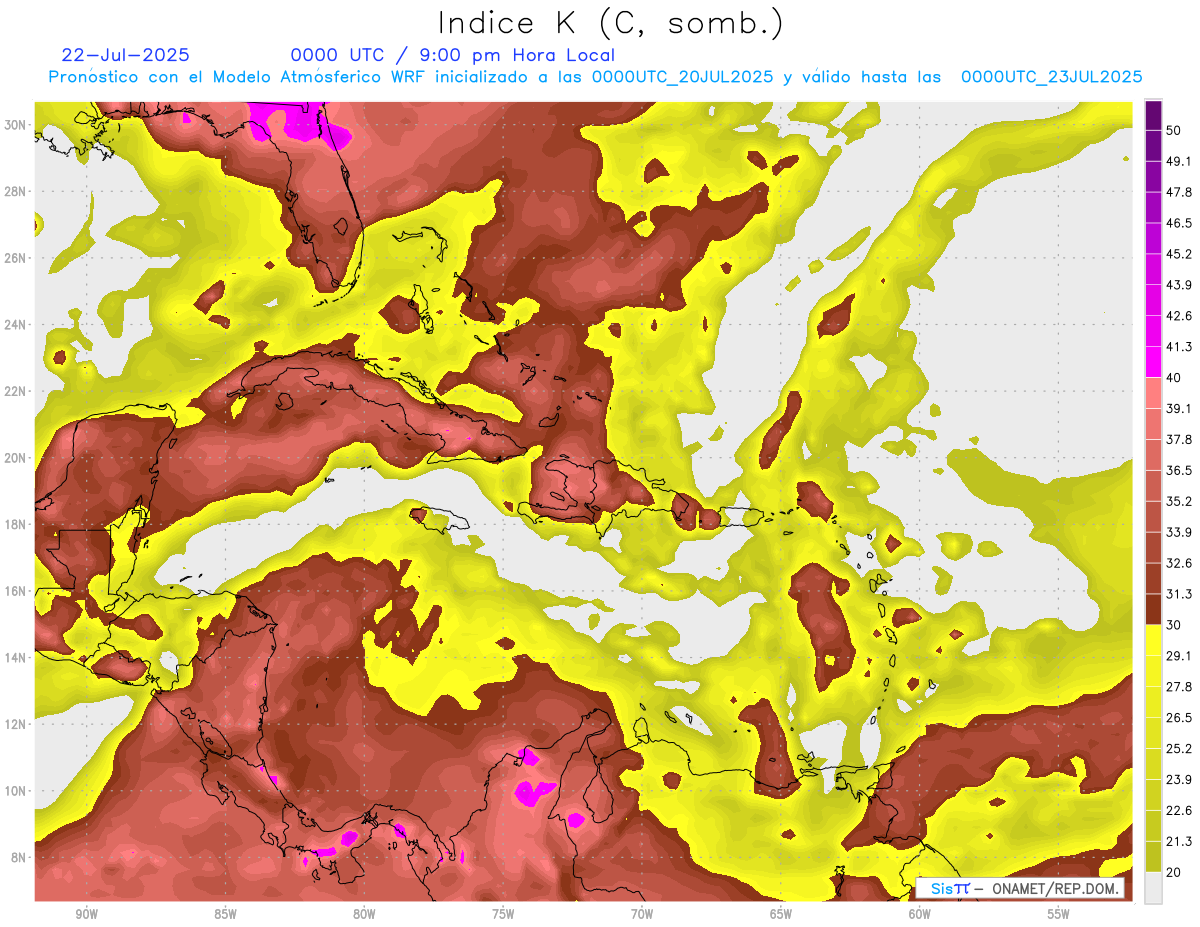Select the 24N latitude axis label

click(15, 325)
